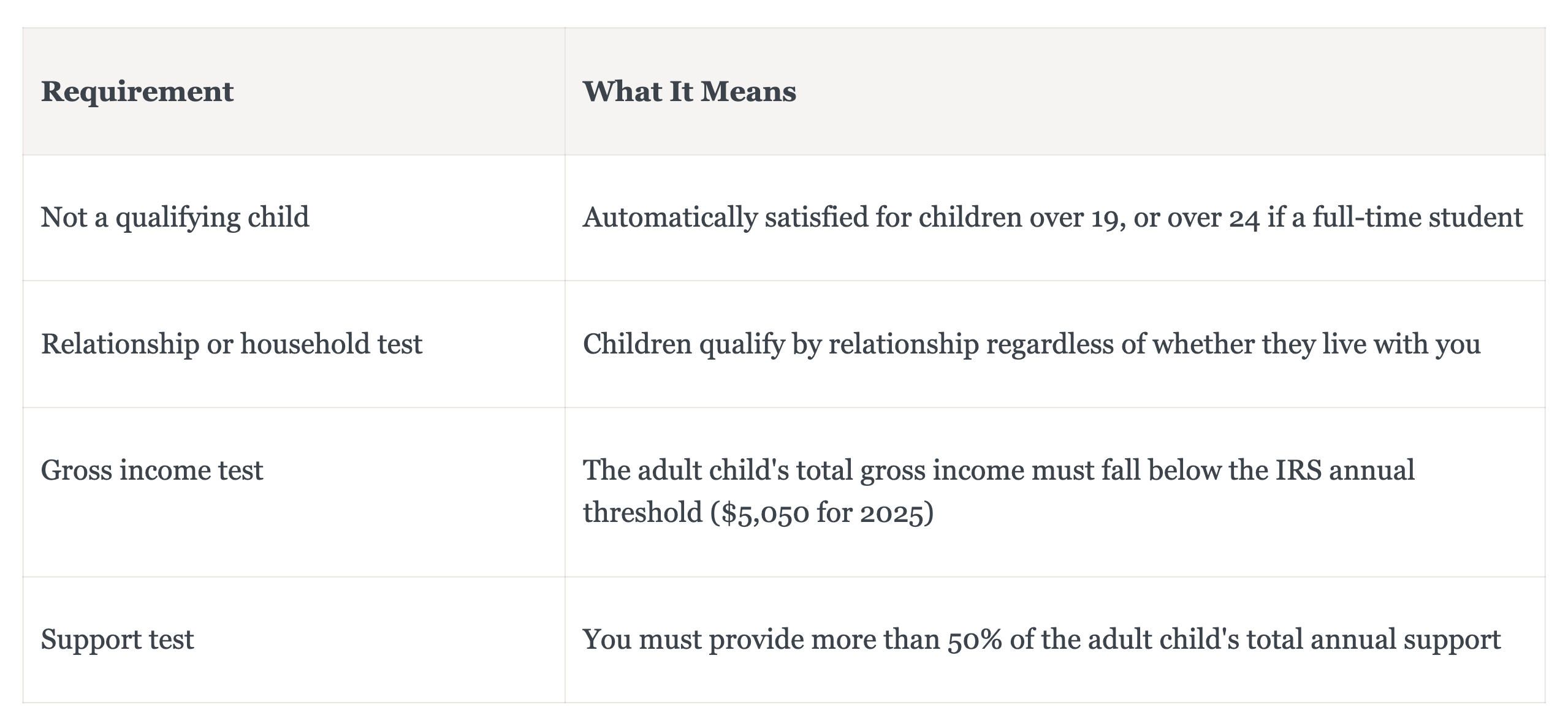
Task: Click the word full-time student
Action: coord(1417,218)
